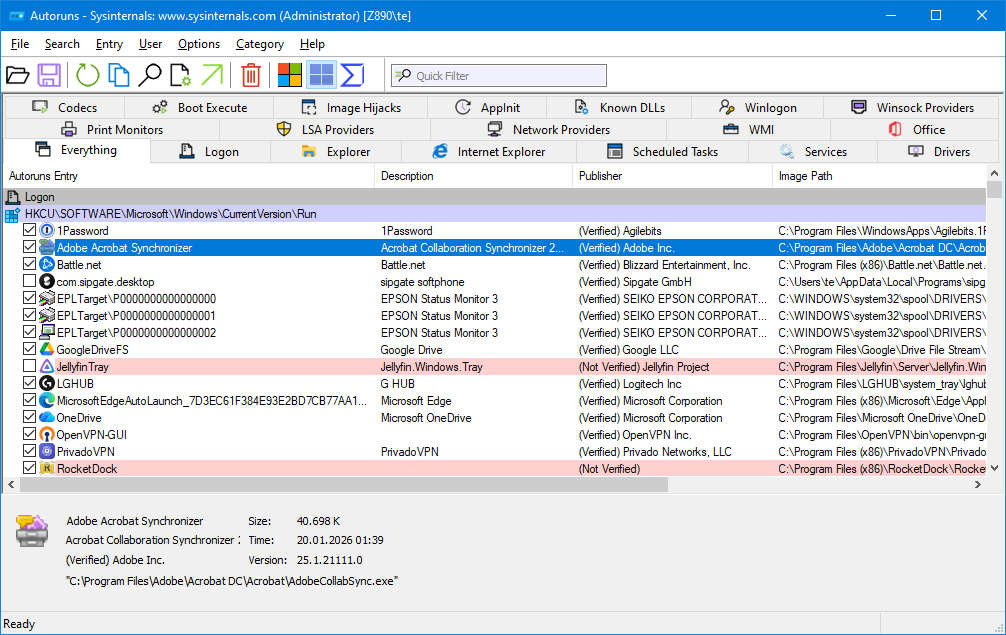The image size is (1006, 635).
Task: Toggle the RocketDock entry checkbox
Action: (30, 469)
